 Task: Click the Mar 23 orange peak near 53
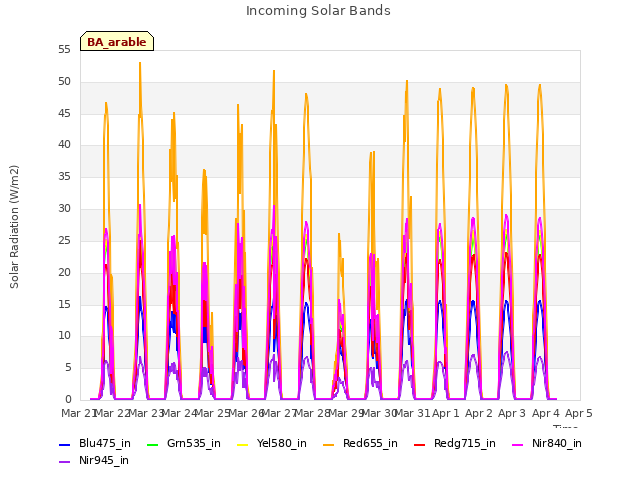click(140, 63)
